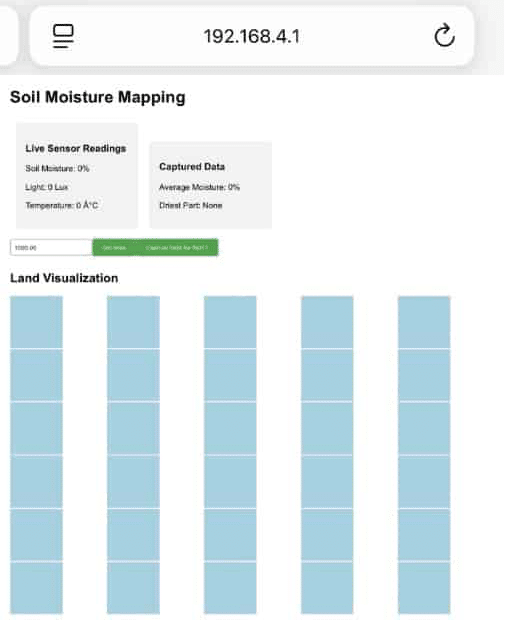Click the Captured Data title
Viewport: 506px width, 620px height.
[192, 167]
